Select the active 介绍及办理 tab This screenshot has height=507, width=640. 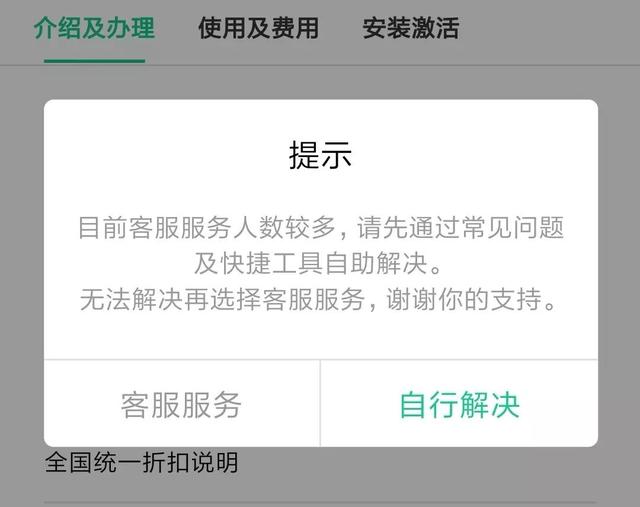94,28
